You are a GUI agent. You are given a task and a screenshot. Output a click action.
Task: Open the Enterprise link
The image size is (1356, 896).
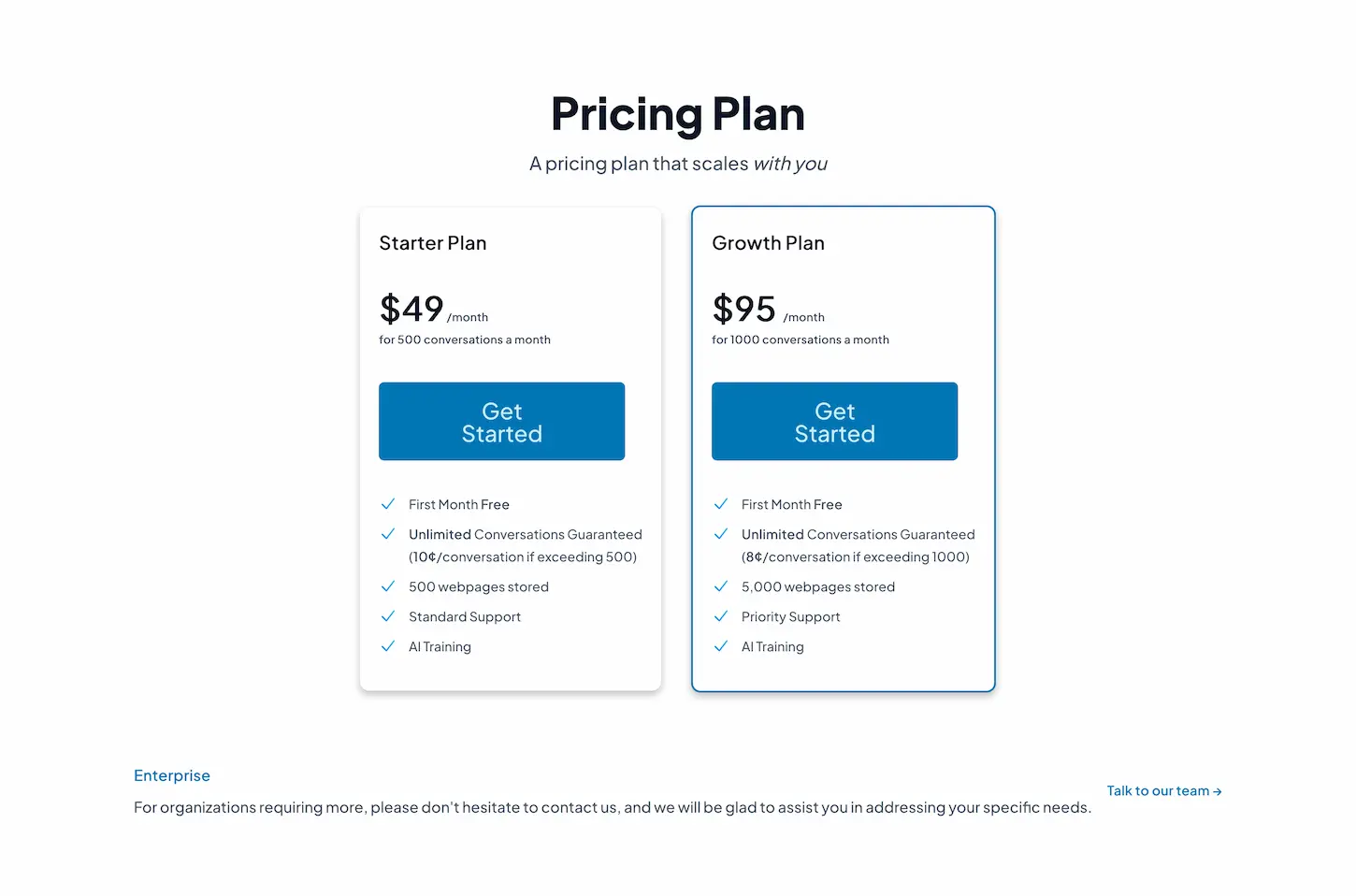[172, 775]
